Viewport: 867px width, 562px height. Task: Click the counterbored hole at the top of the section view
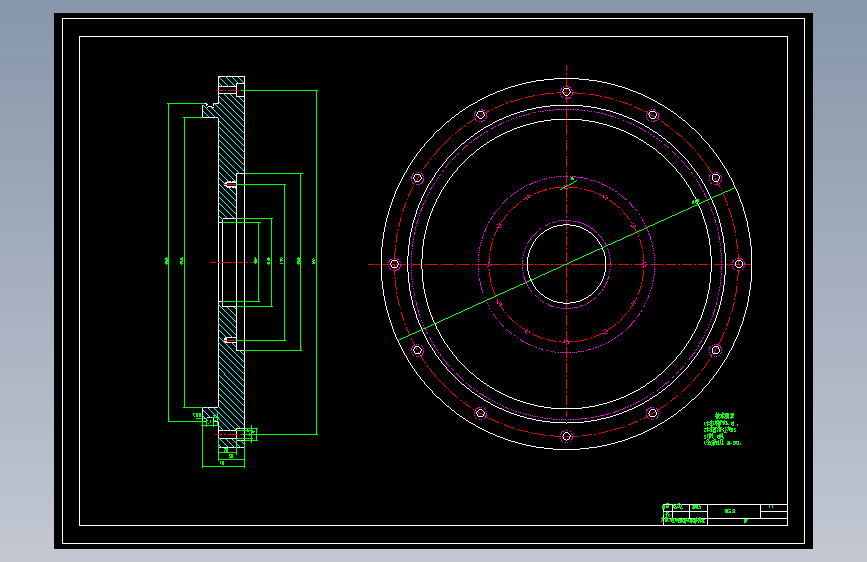point(231,90)
